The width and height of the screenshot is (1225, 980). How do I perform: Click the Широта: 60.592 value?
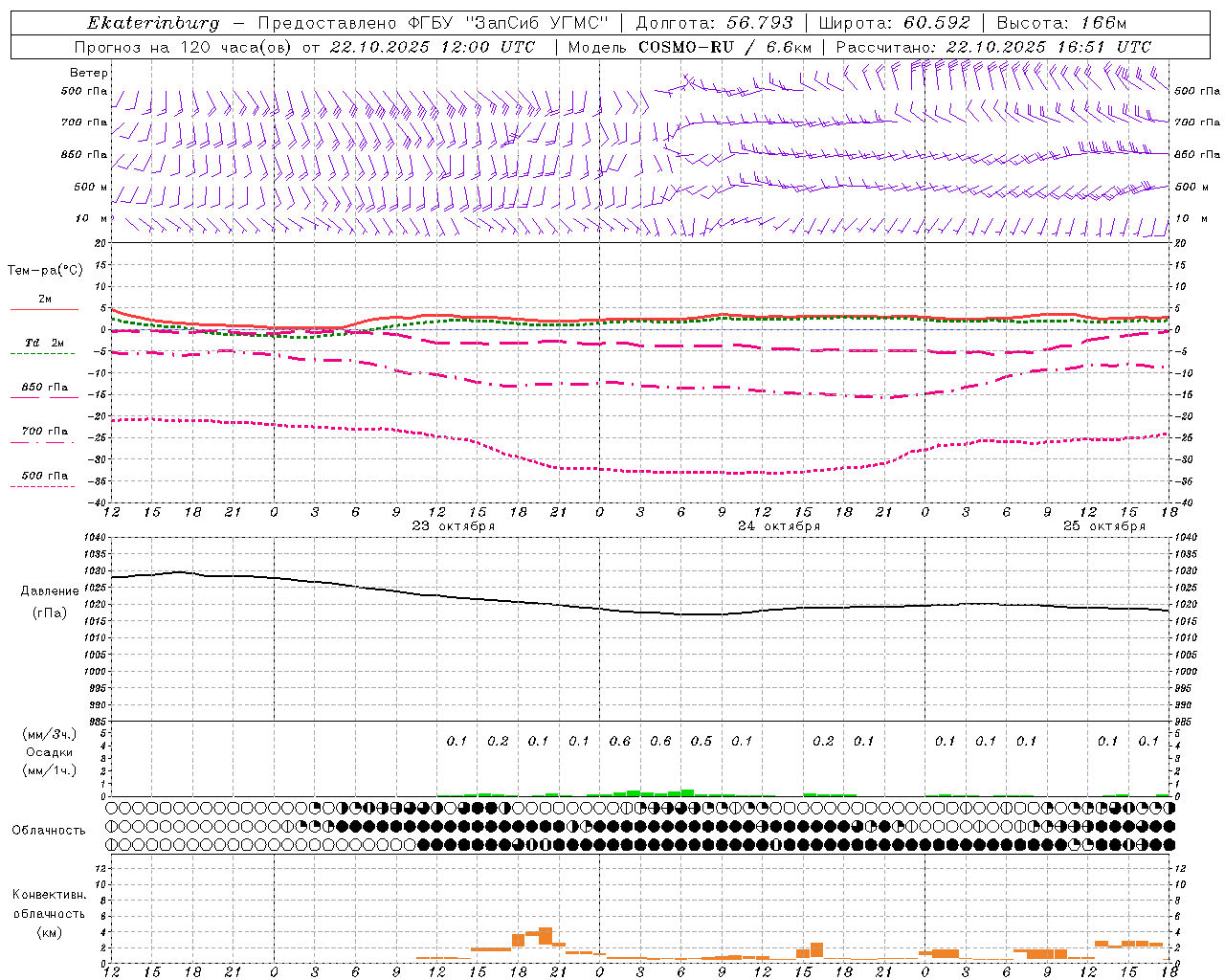tap(895, 23)
